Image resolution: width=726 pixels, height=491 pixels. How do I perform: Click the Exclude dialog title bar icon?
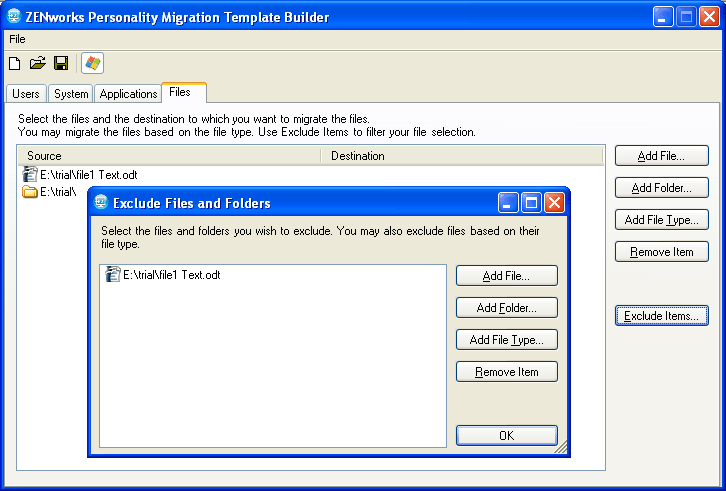[101, 202]
